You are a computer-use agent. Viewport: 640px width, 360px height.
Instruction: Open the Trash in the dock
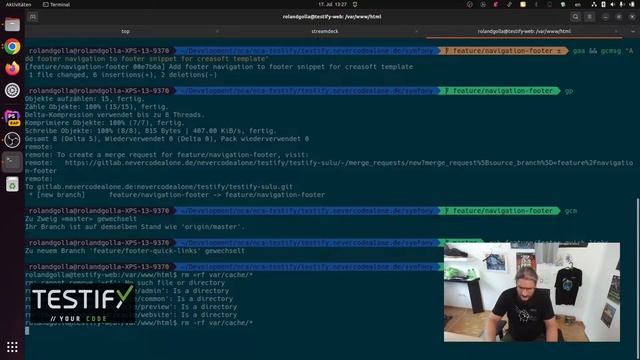pyautogui.click(x=12, y=184)
